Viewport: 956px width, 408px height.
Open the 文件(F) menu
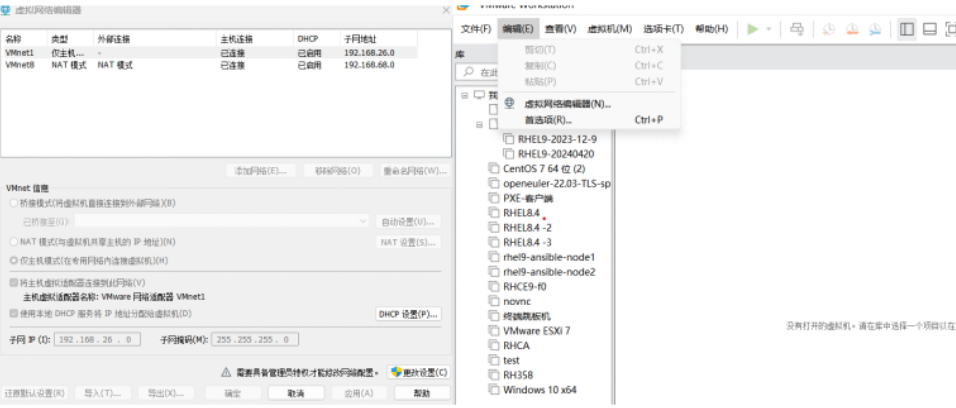(x=476, y=29)
